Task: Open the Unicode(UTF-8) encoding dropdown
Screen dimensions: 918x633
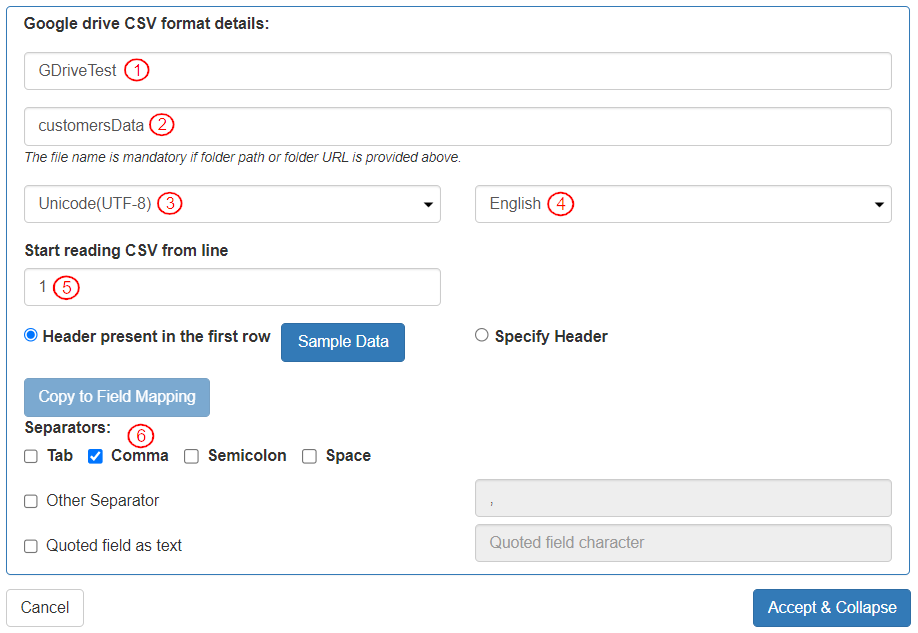Action: click(x=232, y=204)
